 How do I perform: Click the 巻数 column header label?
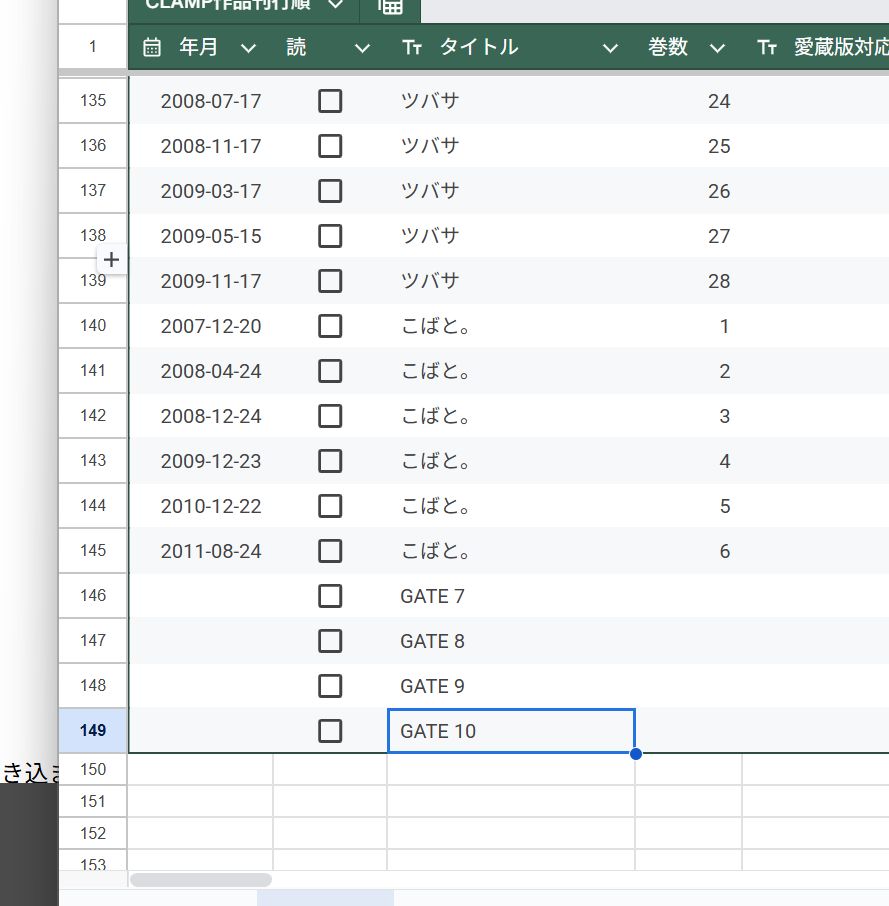click(668, 47)
